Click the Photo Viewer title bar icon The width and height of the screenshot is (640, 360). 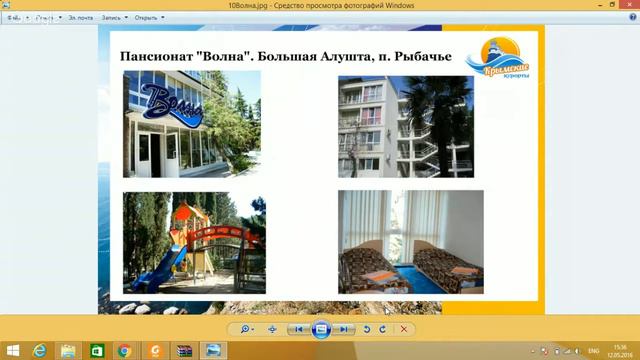click(x=6, y=5)
